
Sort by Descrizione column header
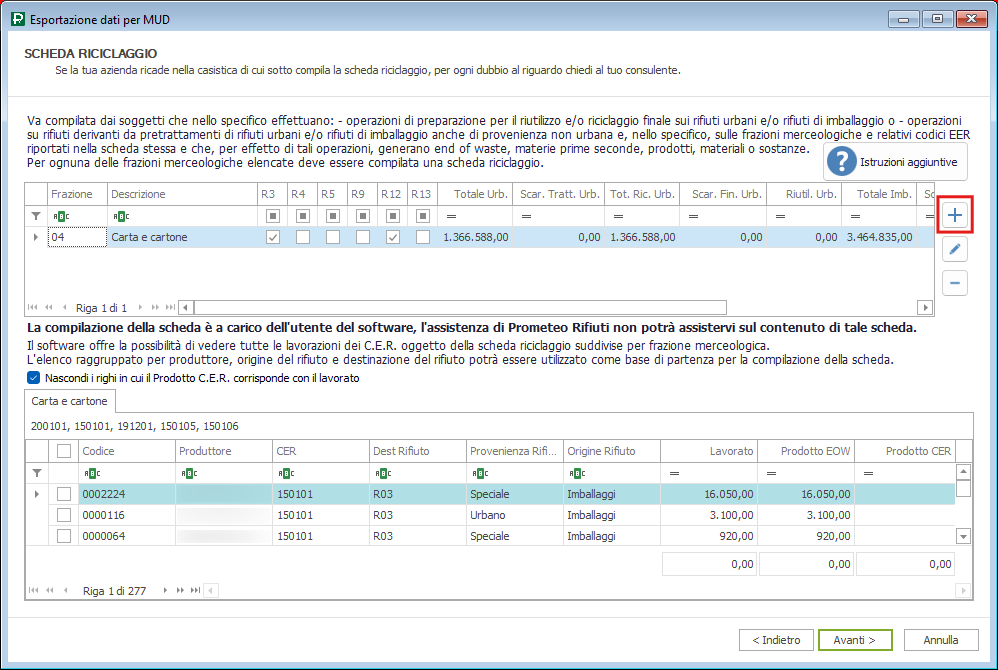183,194
